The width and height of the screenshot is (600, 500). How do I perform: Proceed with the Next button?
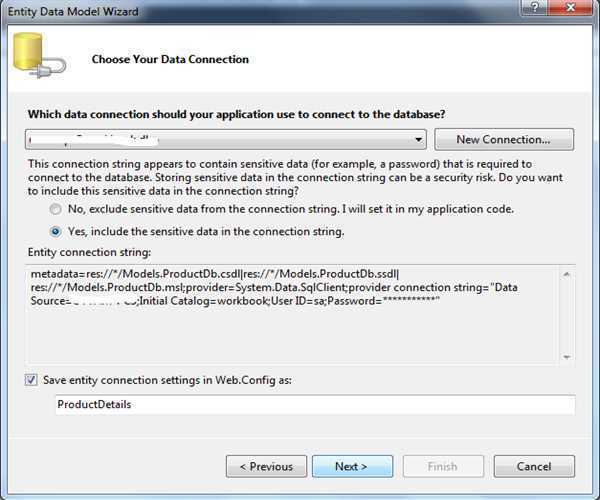pos(351,466)
